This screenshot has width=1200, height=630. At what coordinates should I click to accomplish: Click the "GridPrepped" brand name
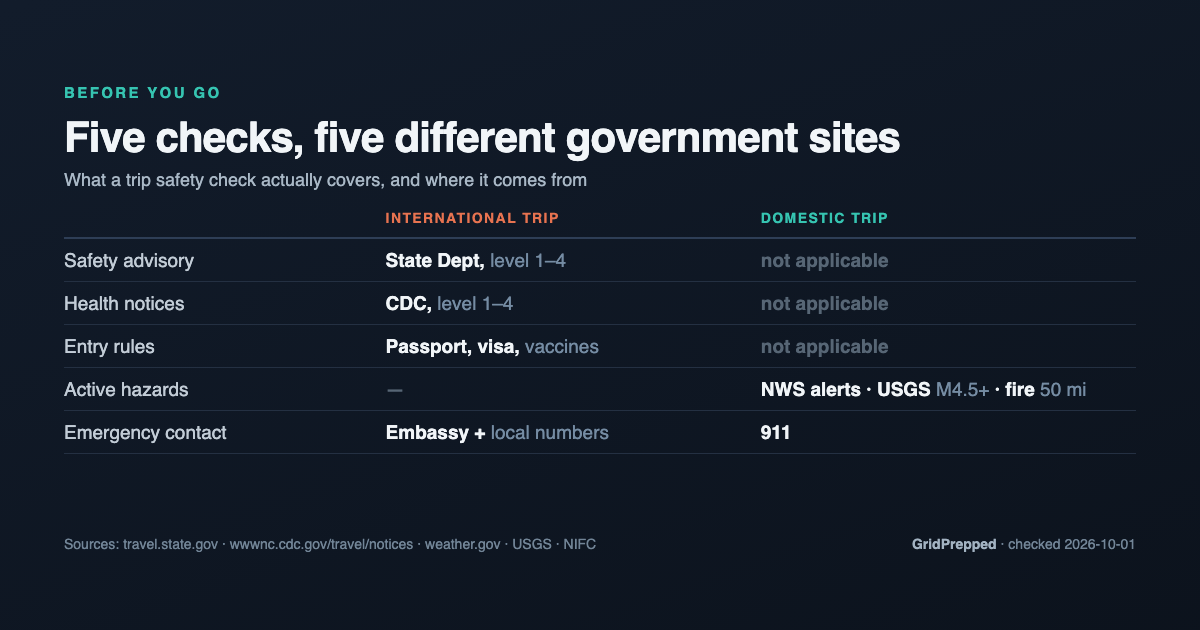point(954,545)
